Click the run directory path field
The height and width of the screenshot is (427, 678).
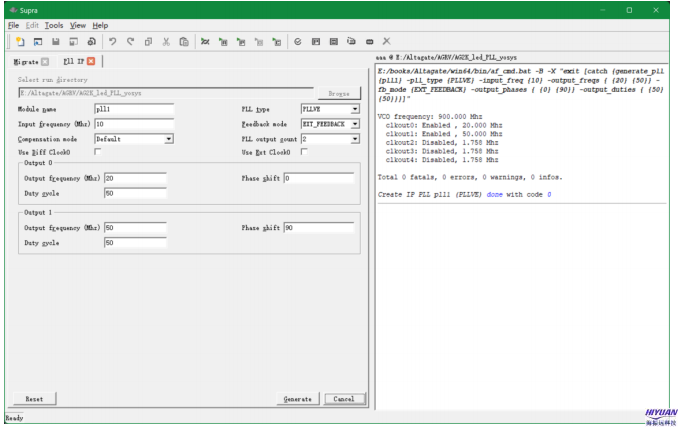(166, 93)
